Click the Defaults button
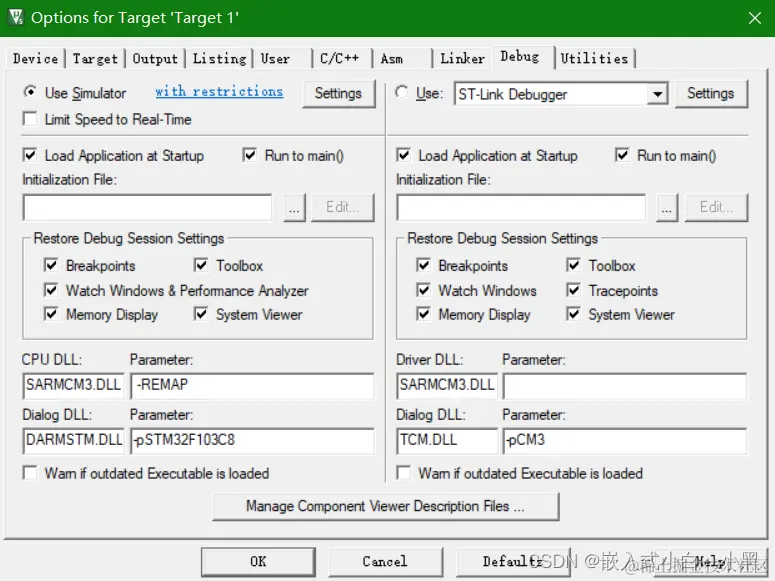This screenshot has width=775, height=581. coord(513,562)
